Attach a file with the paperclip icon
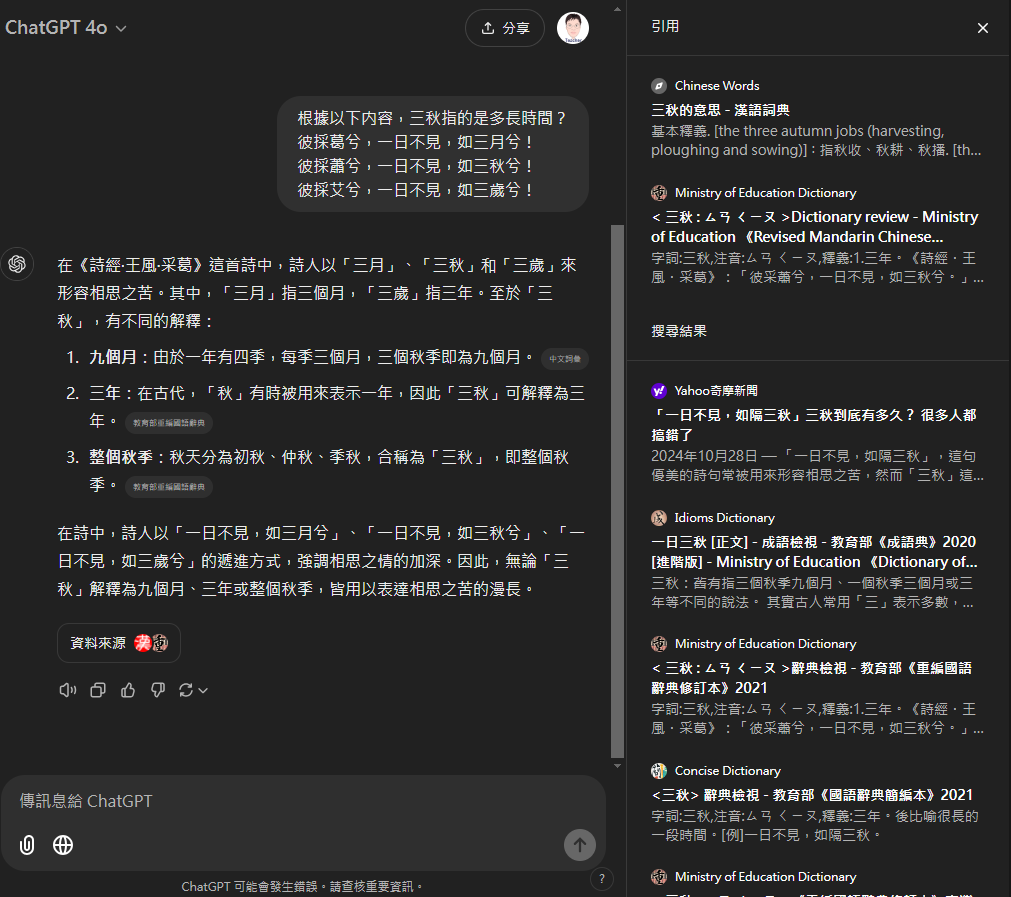The image size is (1011, 897). click(x=27, y=845)
